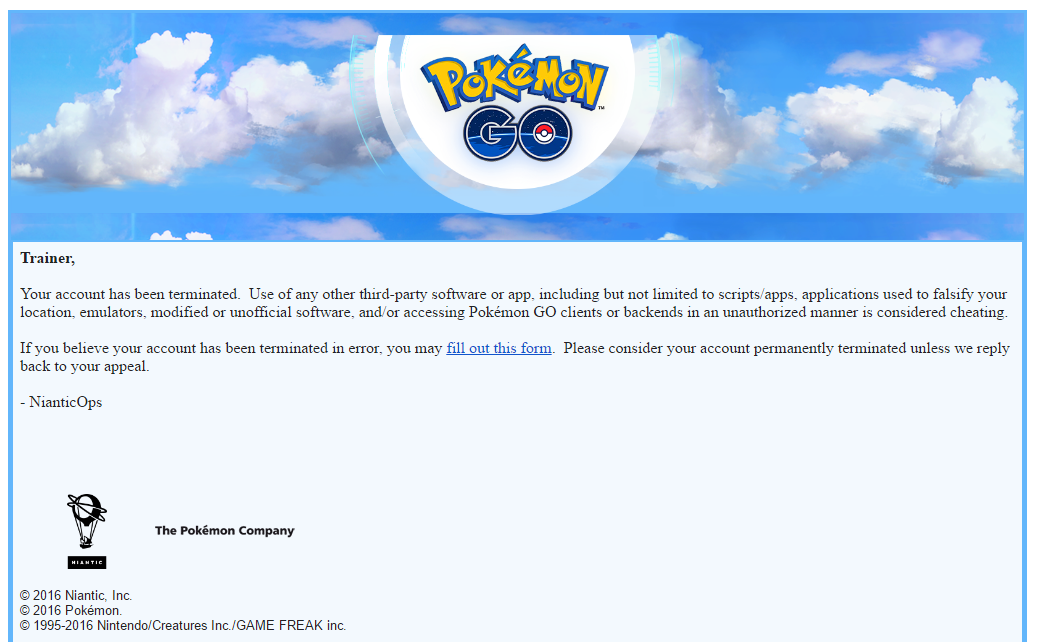Click the Pokémon GO logo in the banner

coord(515,103)
